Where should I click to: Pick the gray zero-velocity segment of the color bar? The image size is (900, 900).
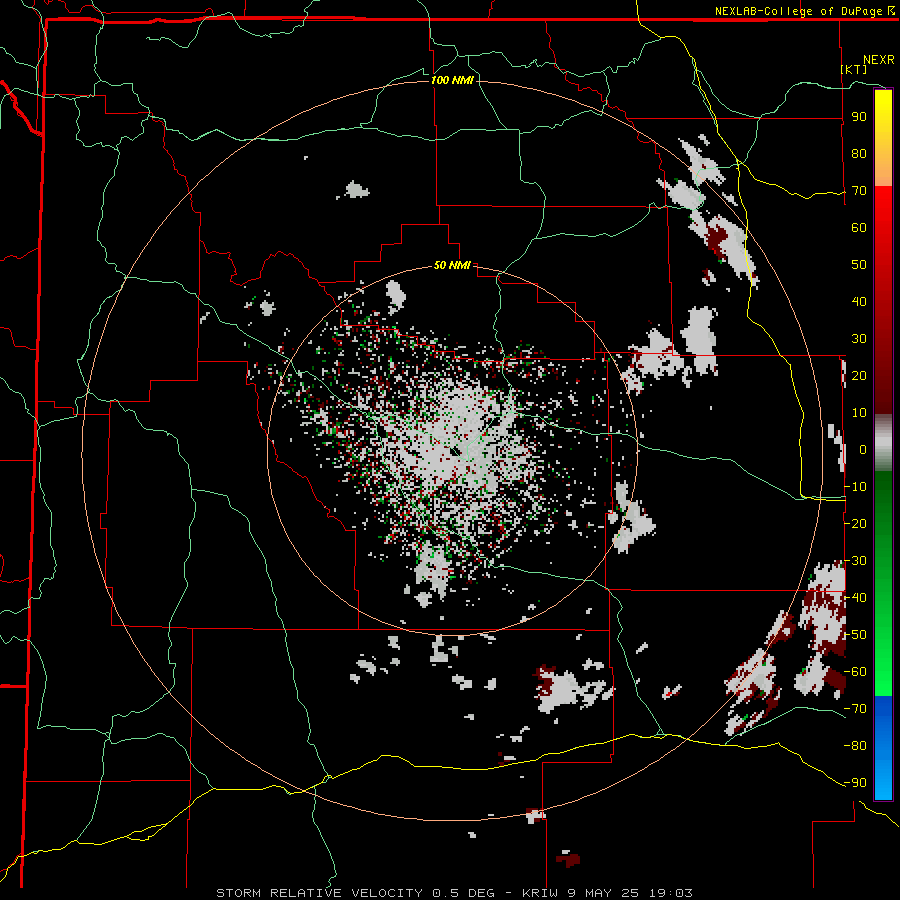pyautogui.click(x=883, y=443)
